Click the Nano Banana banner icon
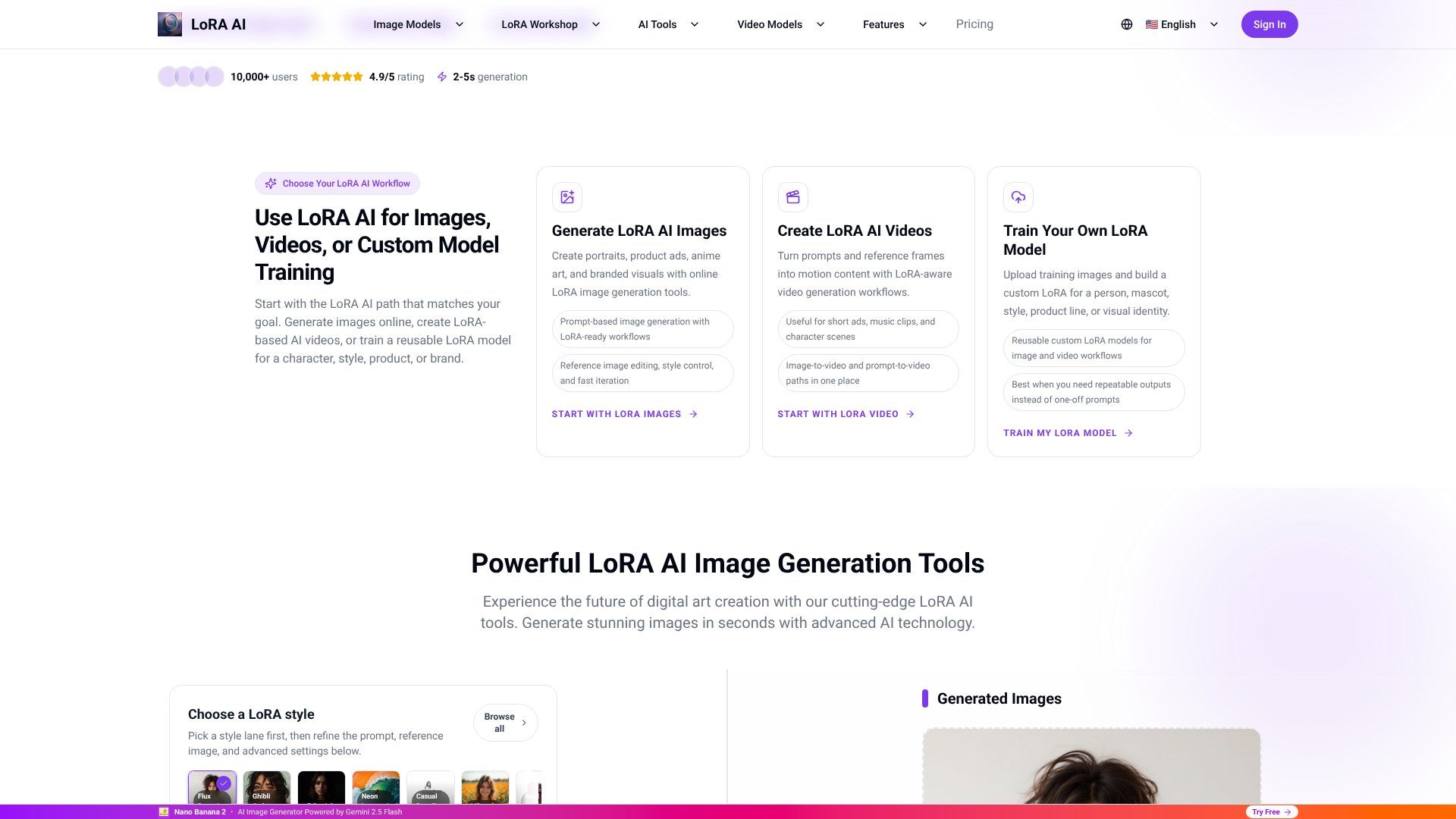1456x819 pixels. pyautogui.click(x=164, y=811)
